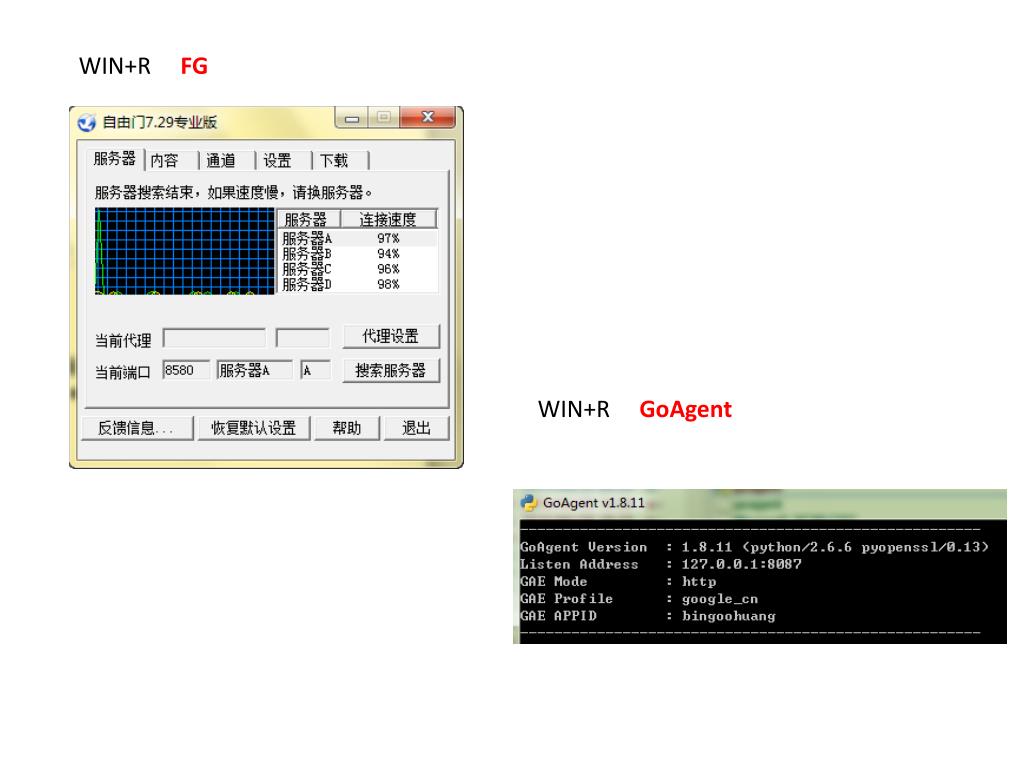The image size is (1024, 768).
Task: Switch to the 设置 tab
Action: tap(277, 161)
